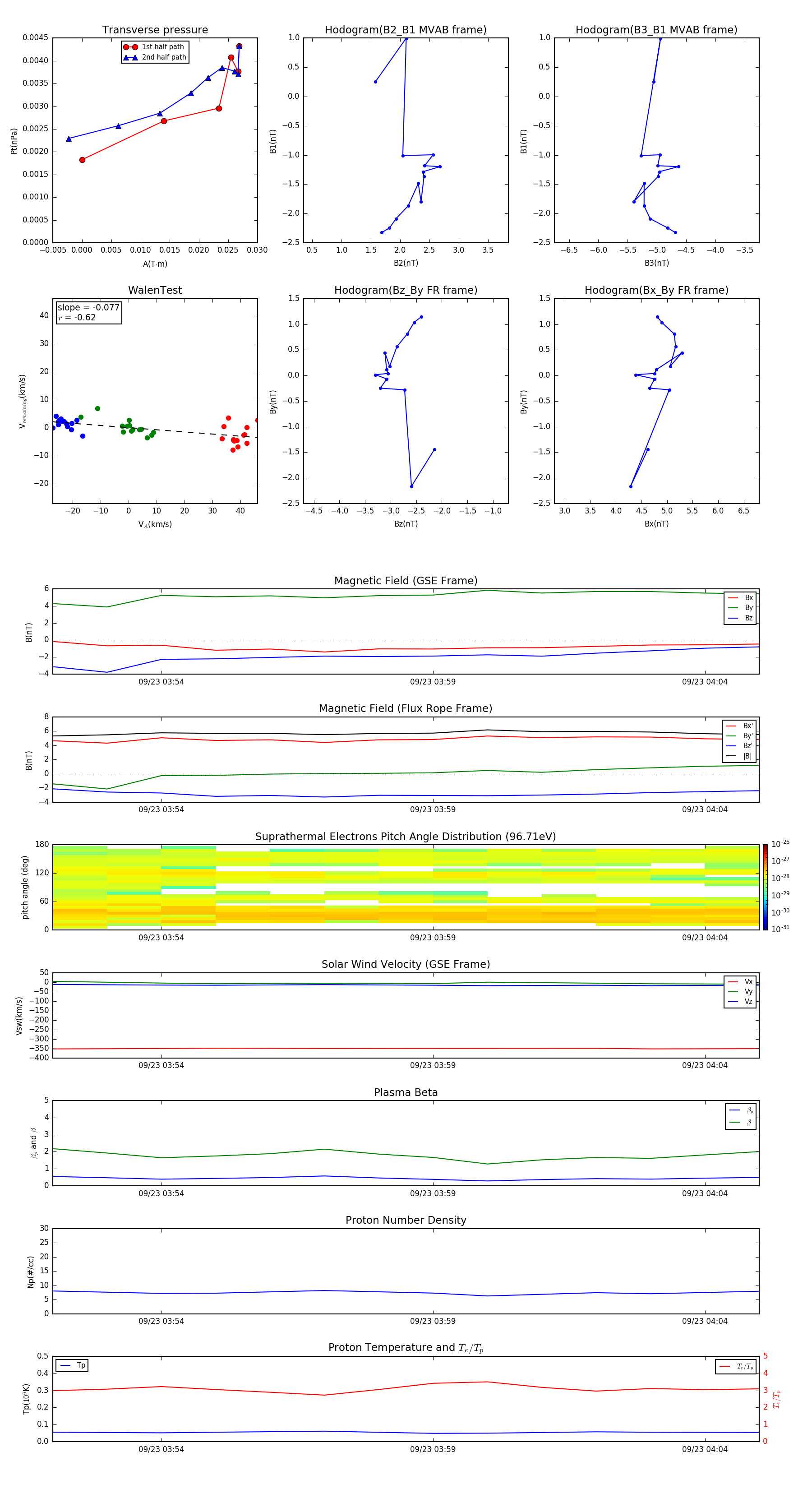Click the 'WalenTest' plot title
Viewport: 812px width, 1489px height.
coord(155,290)
